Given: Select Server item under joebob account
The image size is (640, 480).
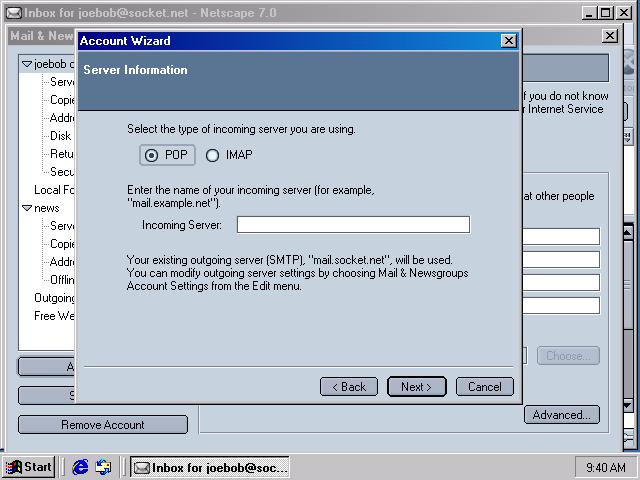Looking at the screenshot, I should (x=62, y=82).
